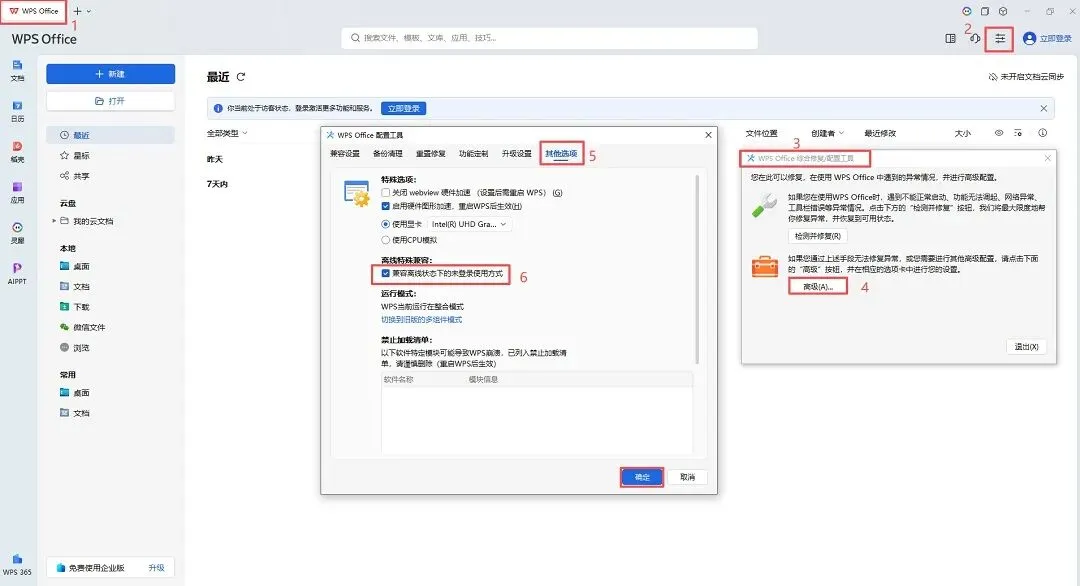Open the 灵犀 assistant icon in left rail

click(x=17, y=233)
